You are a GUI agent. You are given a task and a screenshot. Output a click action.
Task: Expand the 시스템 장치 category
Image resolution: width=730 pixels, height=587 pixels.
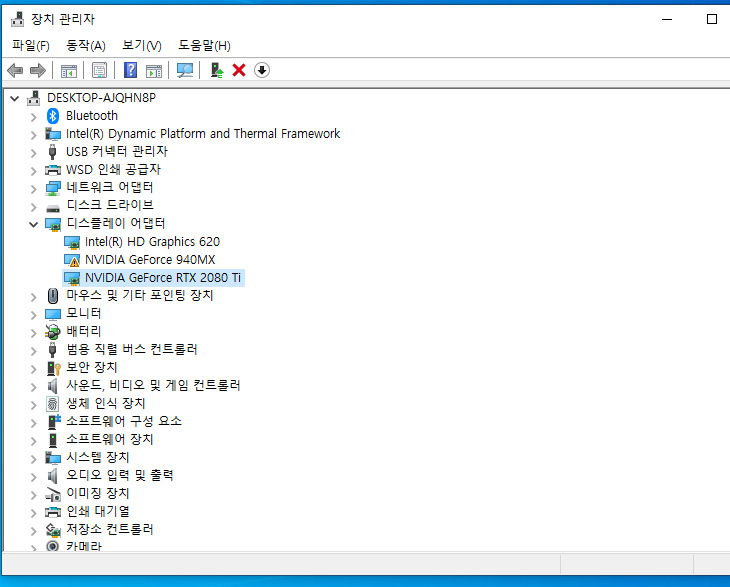33,459
